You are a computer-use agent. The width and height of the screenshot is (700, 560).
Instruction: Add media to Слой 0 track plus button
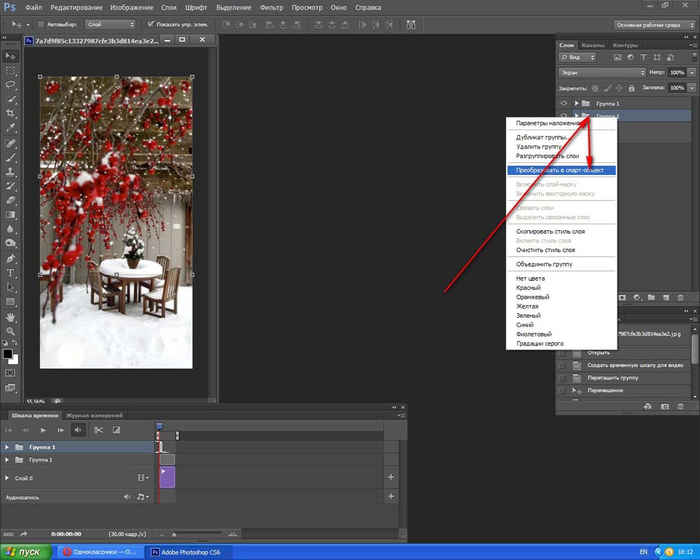[x=391, y=477]
